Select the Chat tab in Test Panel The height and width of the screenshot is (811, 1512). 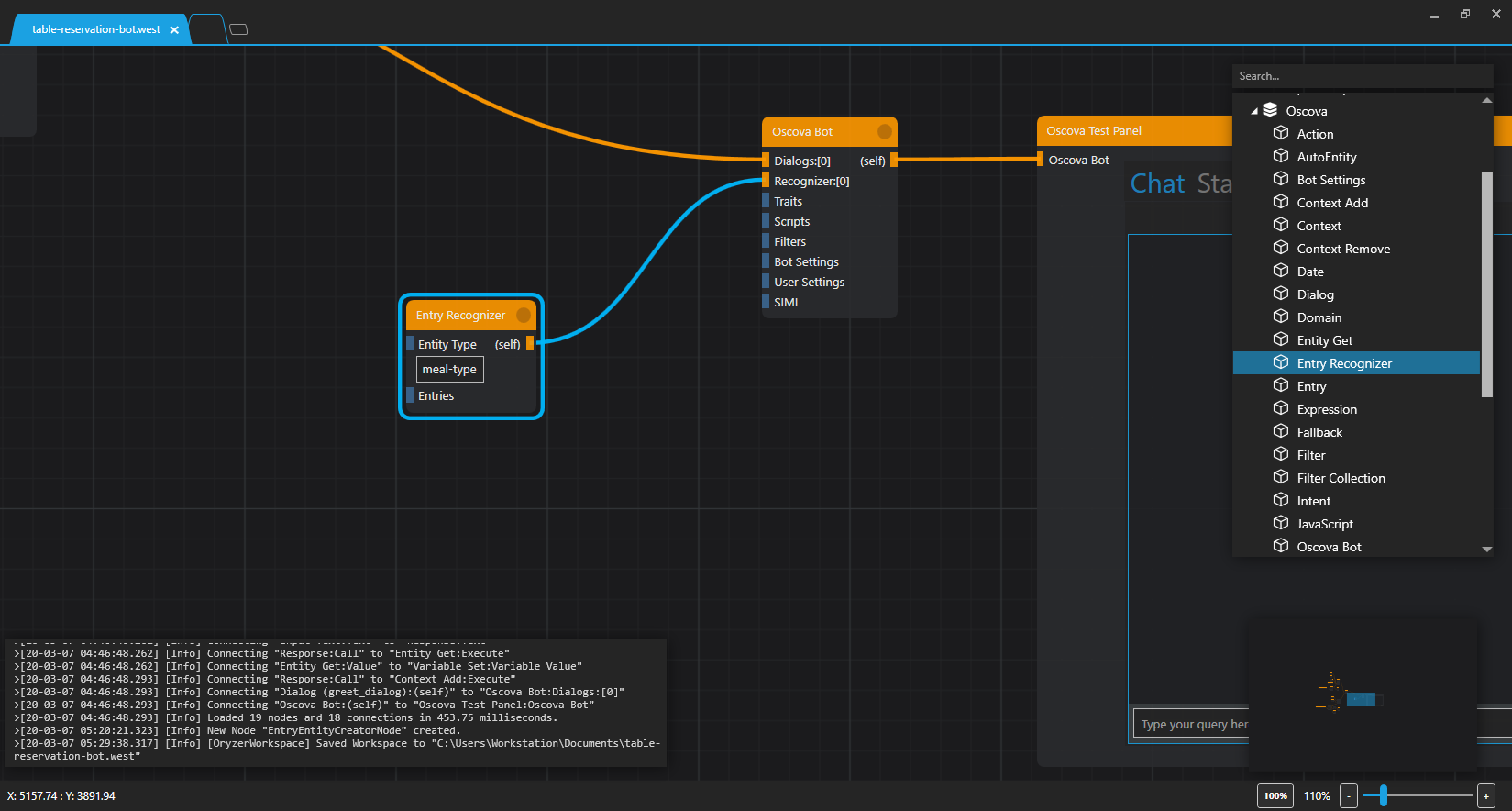[x=1158, y=183]
